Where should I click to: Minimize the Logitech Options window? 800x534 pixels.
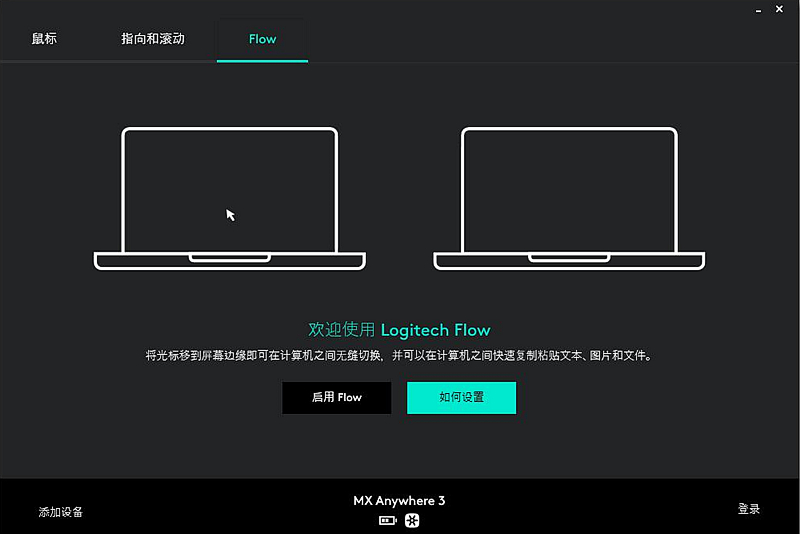(x=759, y=10)
